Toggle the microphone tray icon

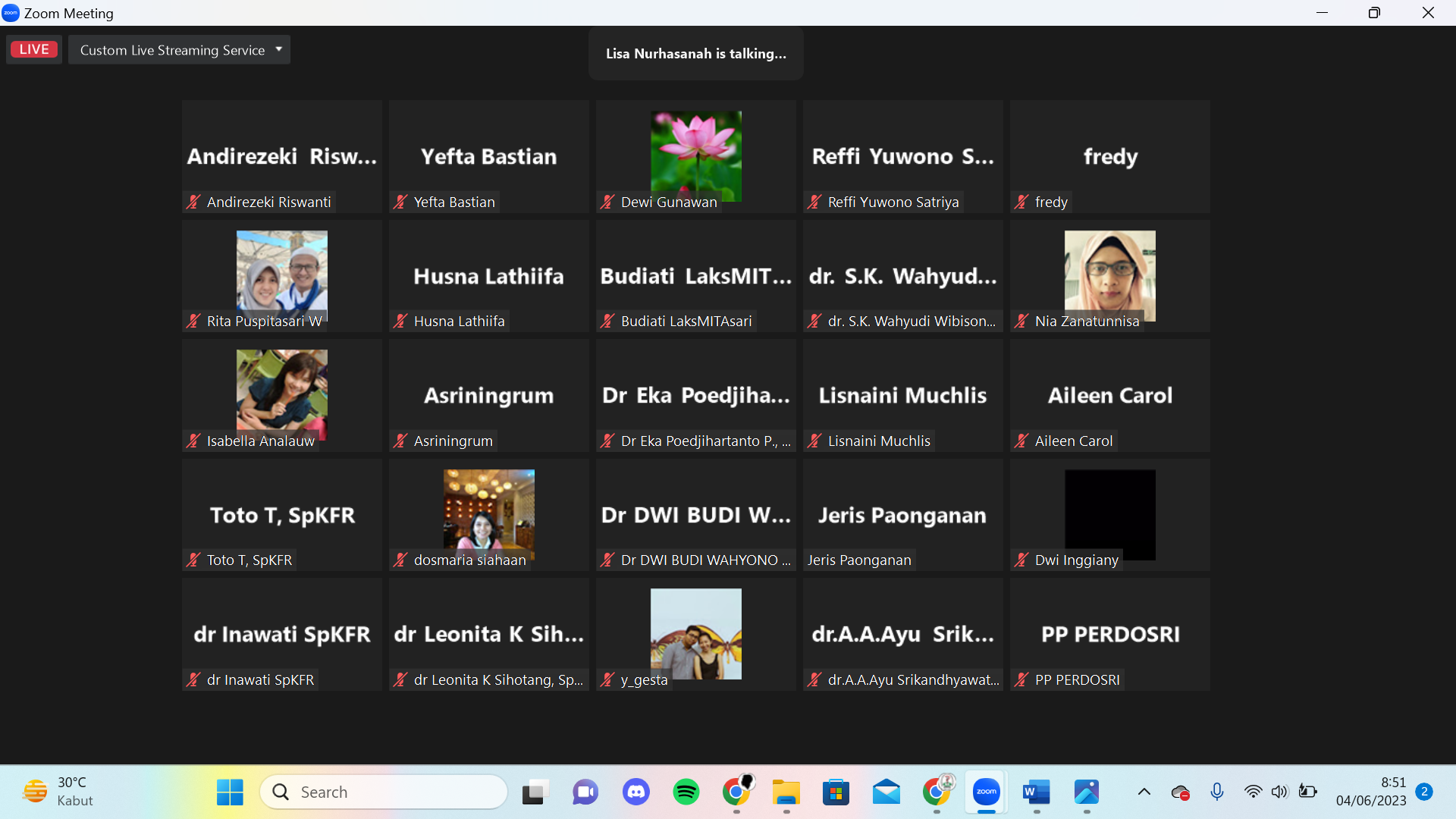point(1216,792)
